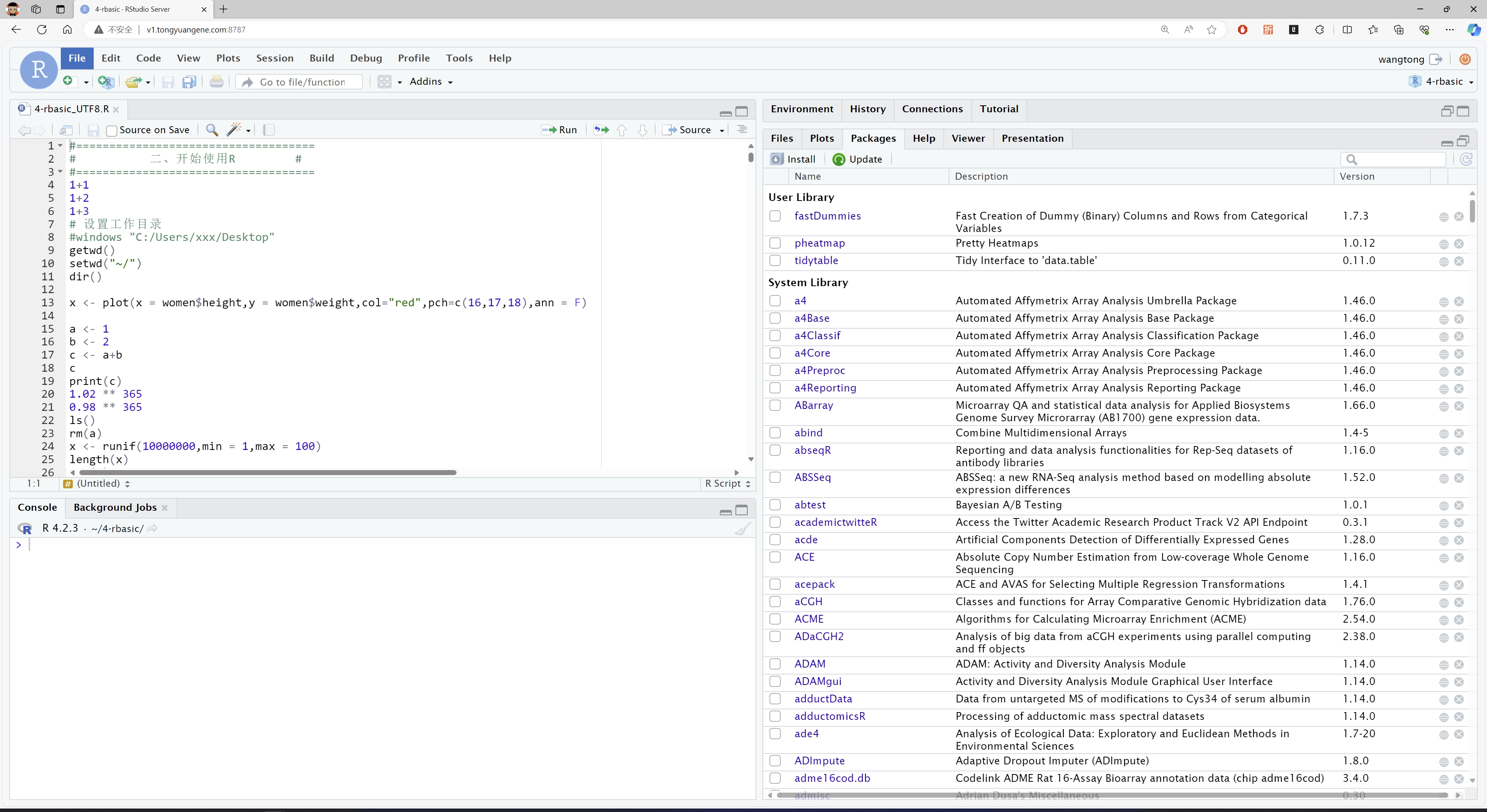Open the R Script file type dropdown
Screen dimensions: 1487x812
click(x=727, y=484)
